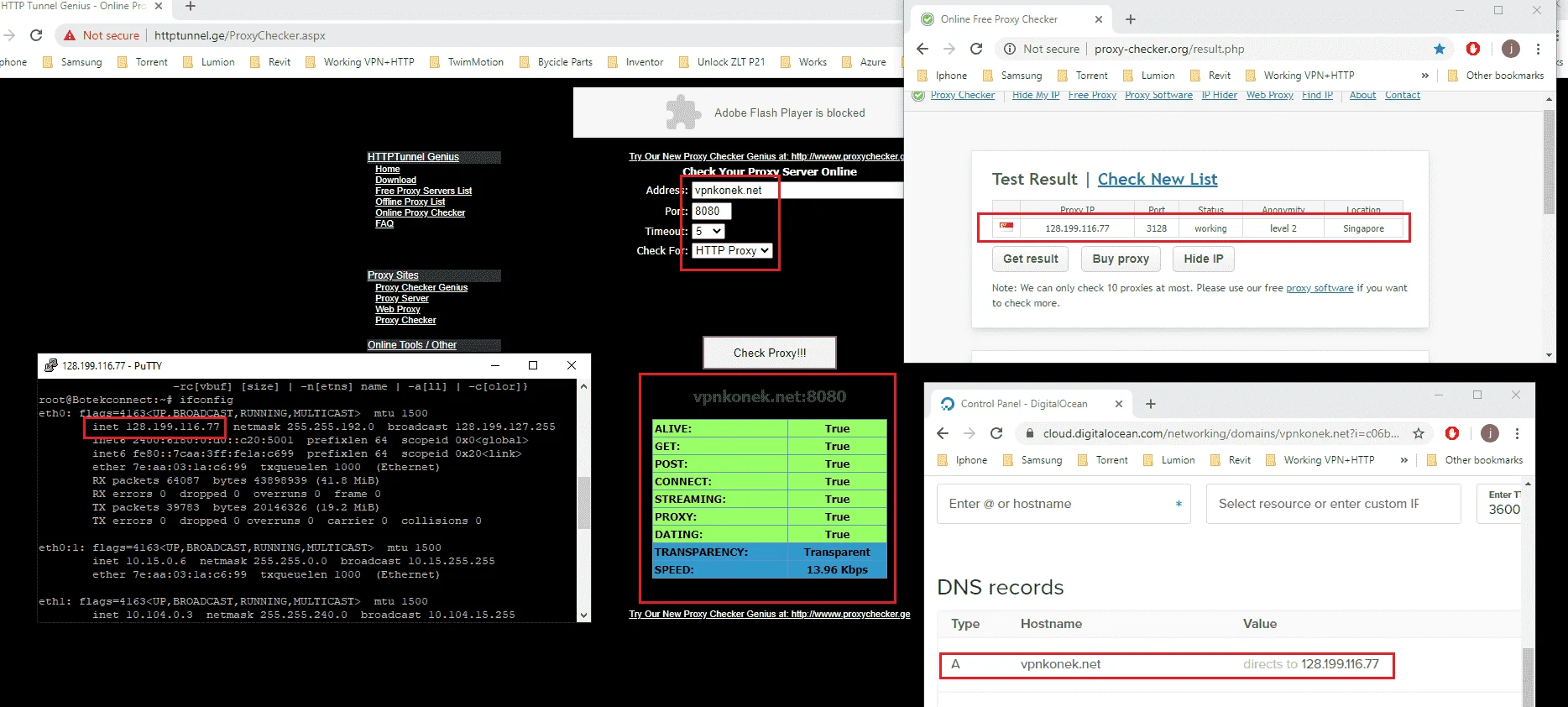Open the Unlock ZLT P21 bookmark
The width and height of the screenshot is (1568, 707).
722,62
